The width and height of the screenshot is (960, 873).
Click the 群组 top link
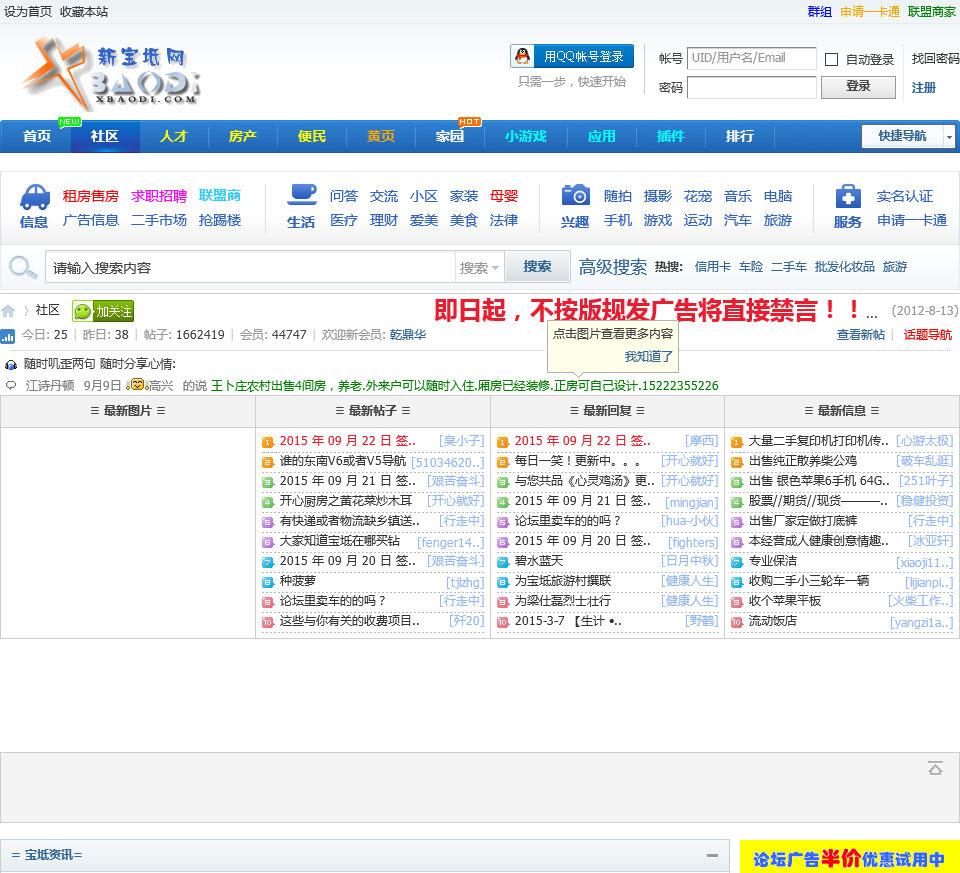pos(819,12)
